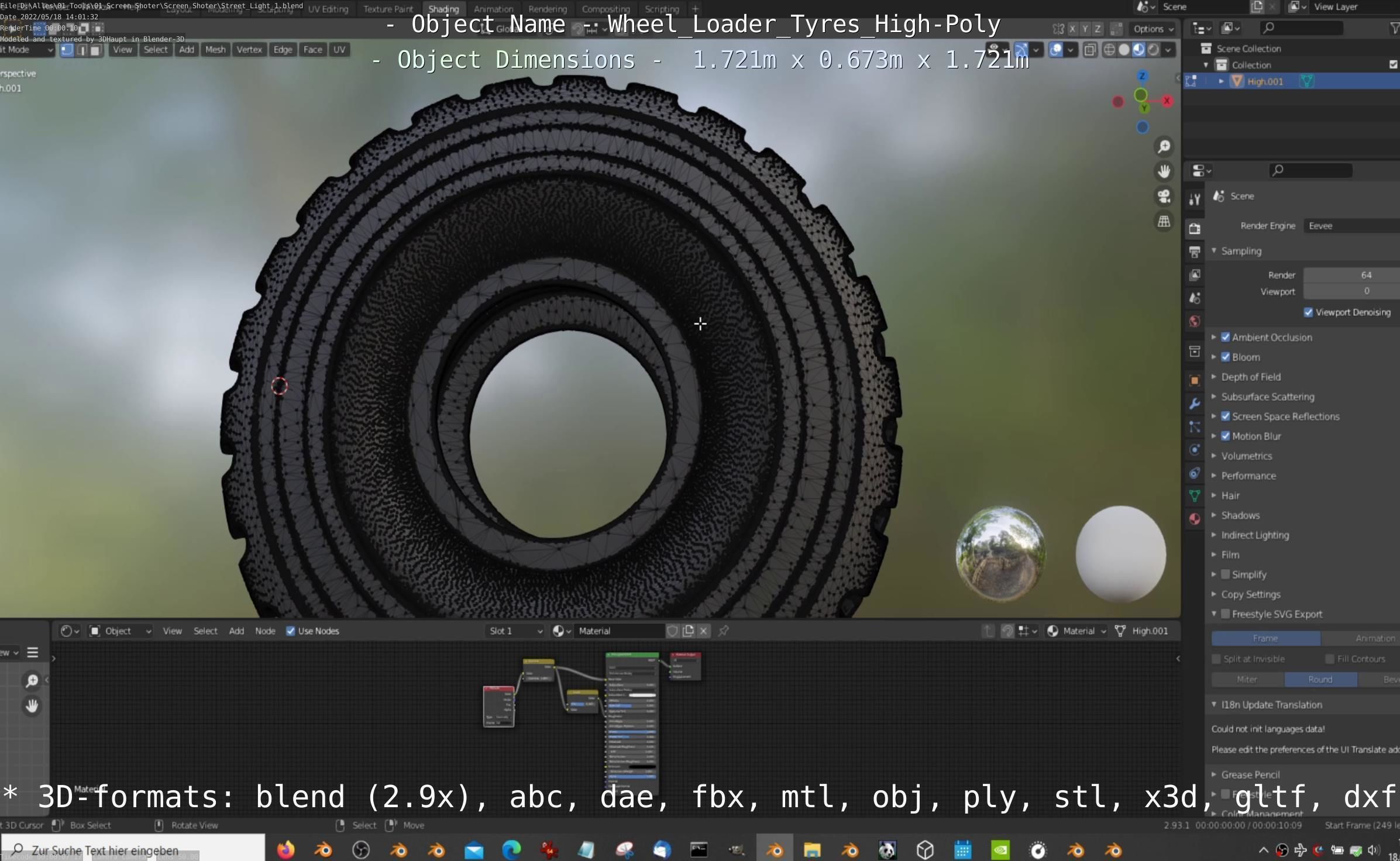This screenshot has height=861, width=1400.
Task: Toggle the Use Nodes checkbox
Action: pos(291,631)
